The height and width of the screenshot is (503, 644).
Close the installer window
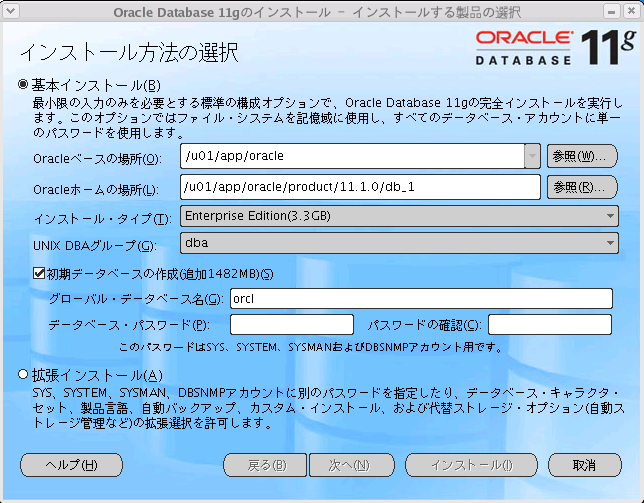(x=632, y=11)
